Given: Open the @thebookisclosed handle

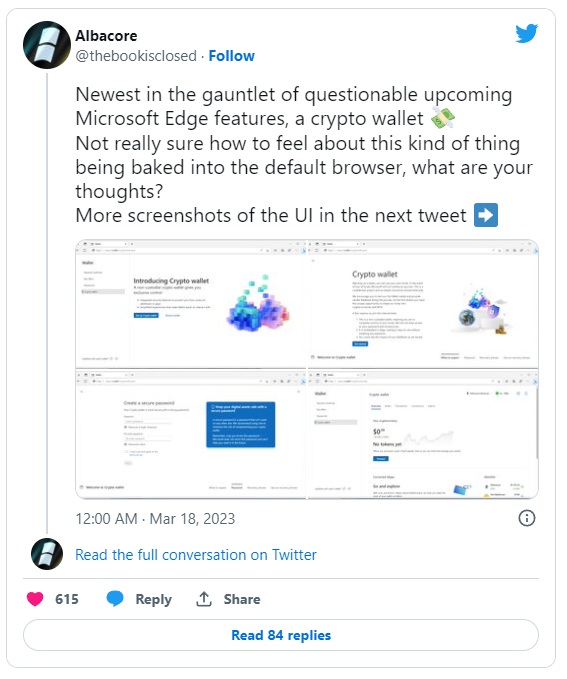Looking at the screenshot, I should tap(136, 56).
